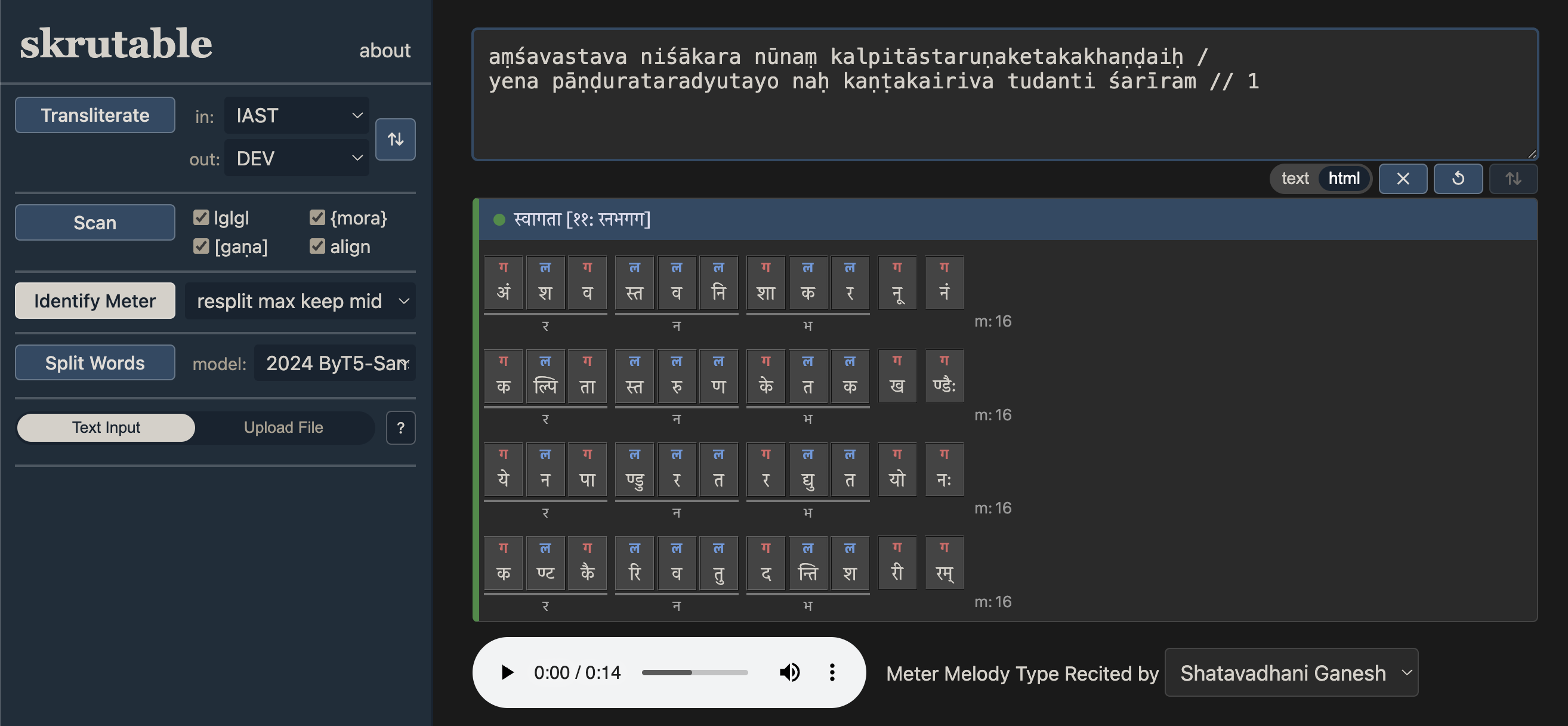
Task: Open the model 2024 ByT5-San dropdown
Action: click(x=335, y=363)
